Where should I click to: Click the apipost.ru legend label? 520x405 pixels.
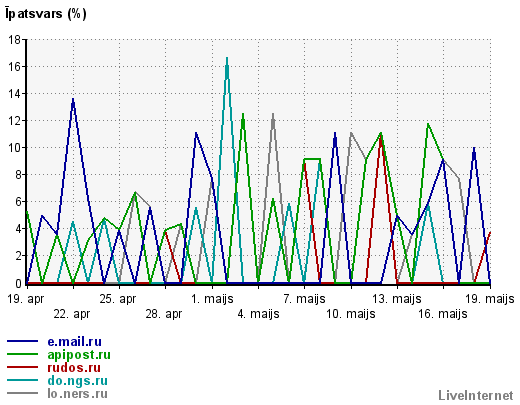point(79,355)
